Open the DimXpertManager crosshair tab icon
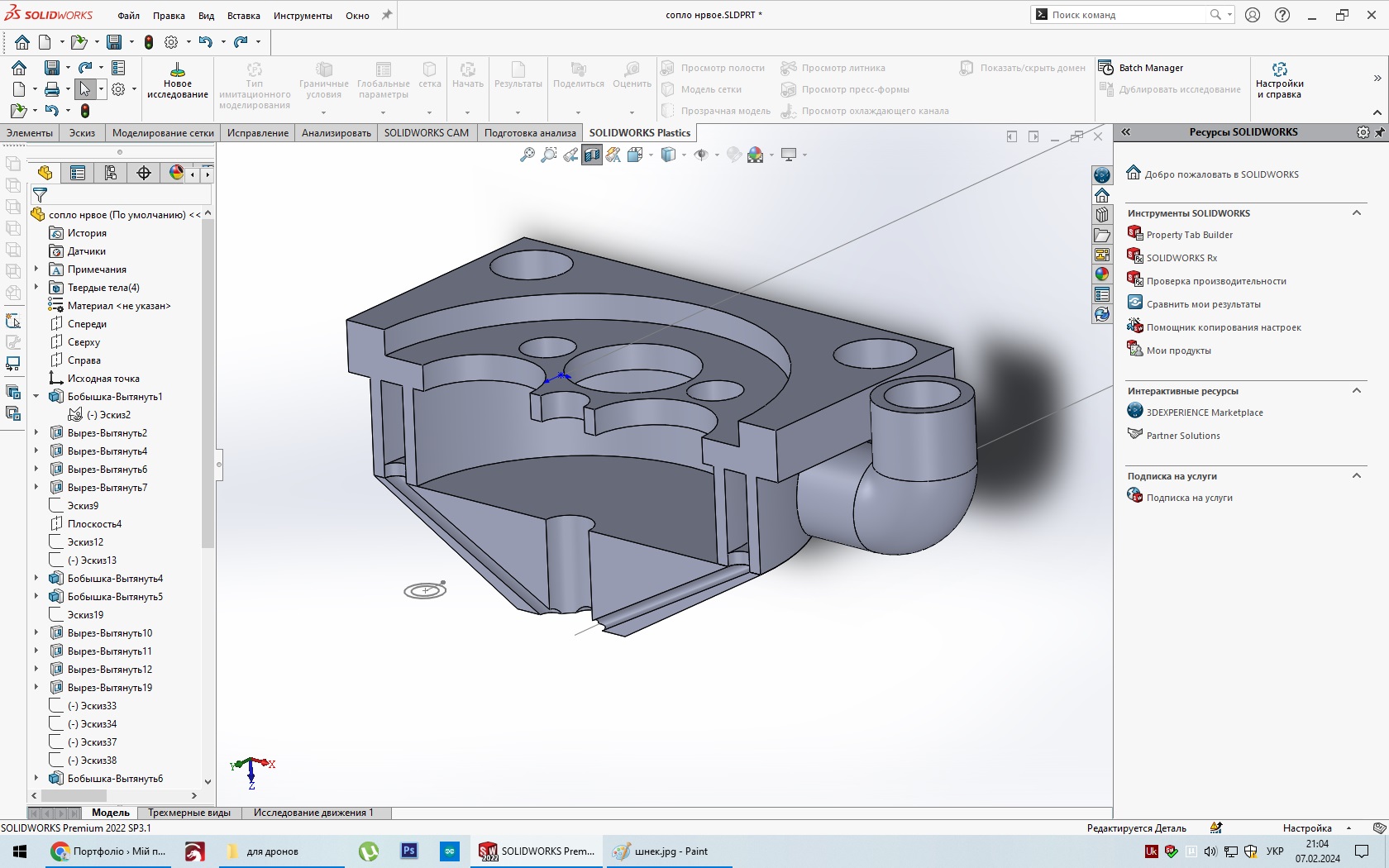Image resolution: width=1389 pixels, height=868 pixels. 144,173
